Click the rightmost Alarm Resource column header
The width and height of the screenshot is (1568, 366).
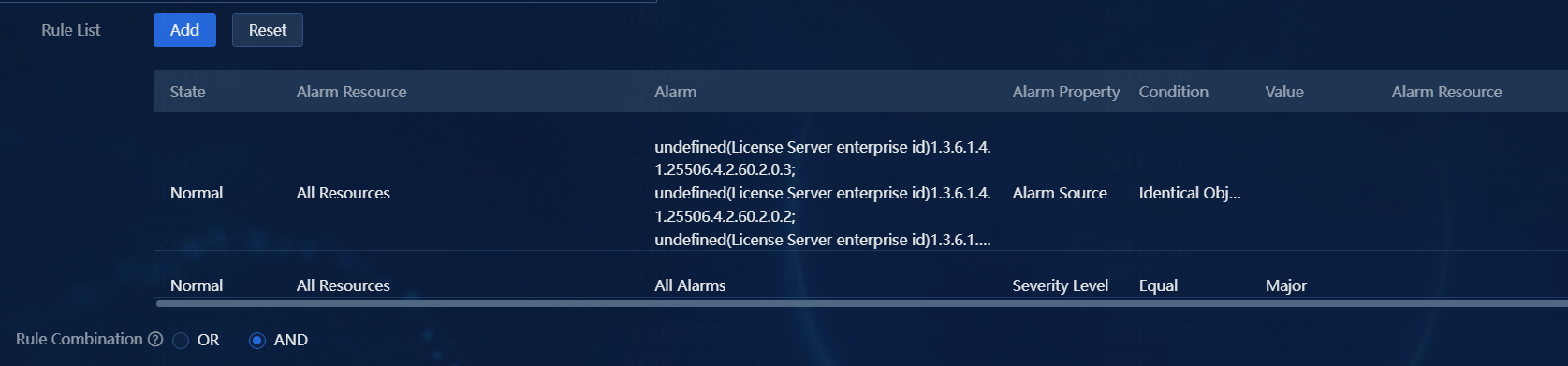[1446, 92]
